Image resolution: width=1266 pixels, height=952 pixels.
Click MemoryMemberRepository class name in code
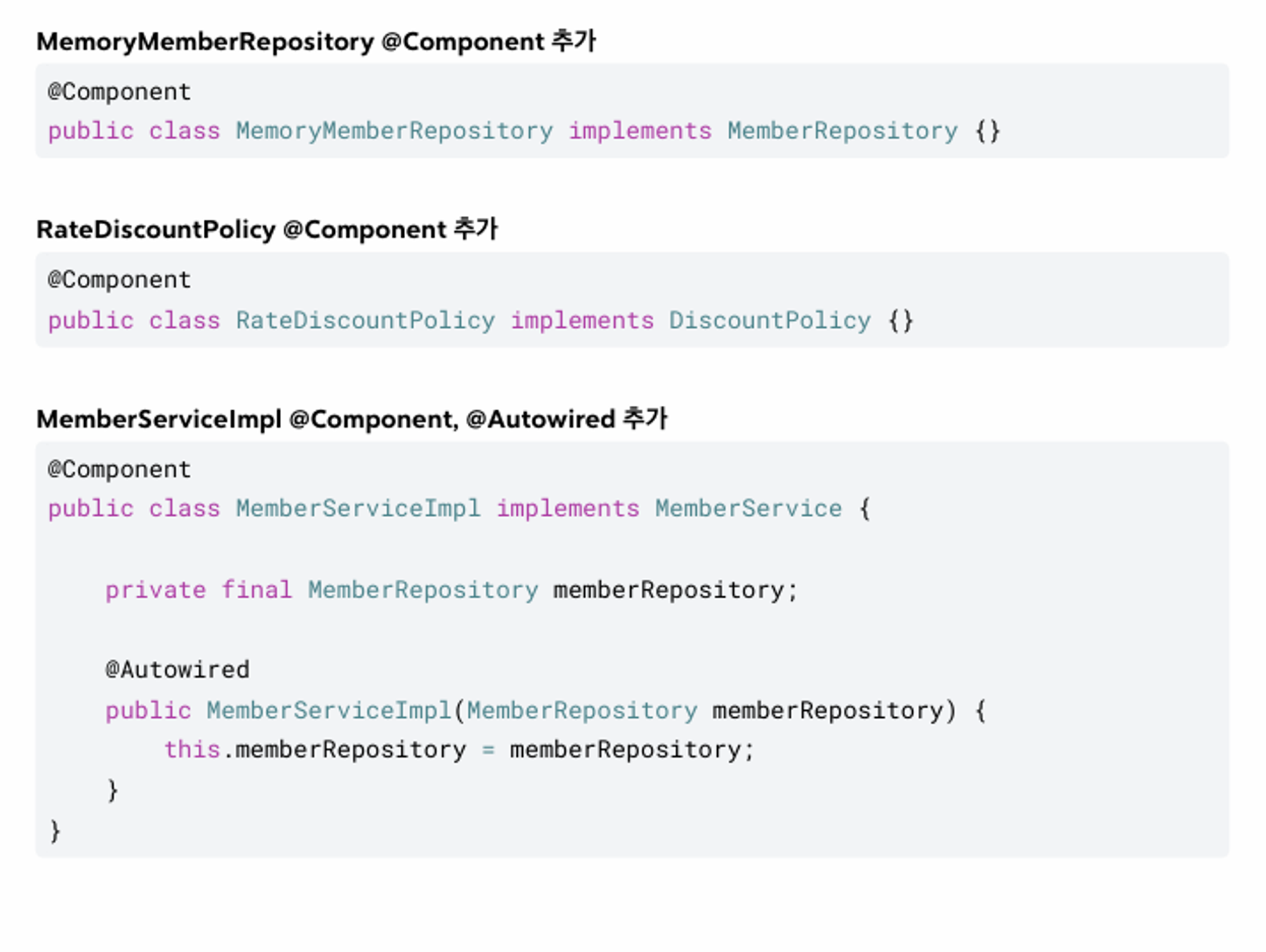click(x=394, y=131)
